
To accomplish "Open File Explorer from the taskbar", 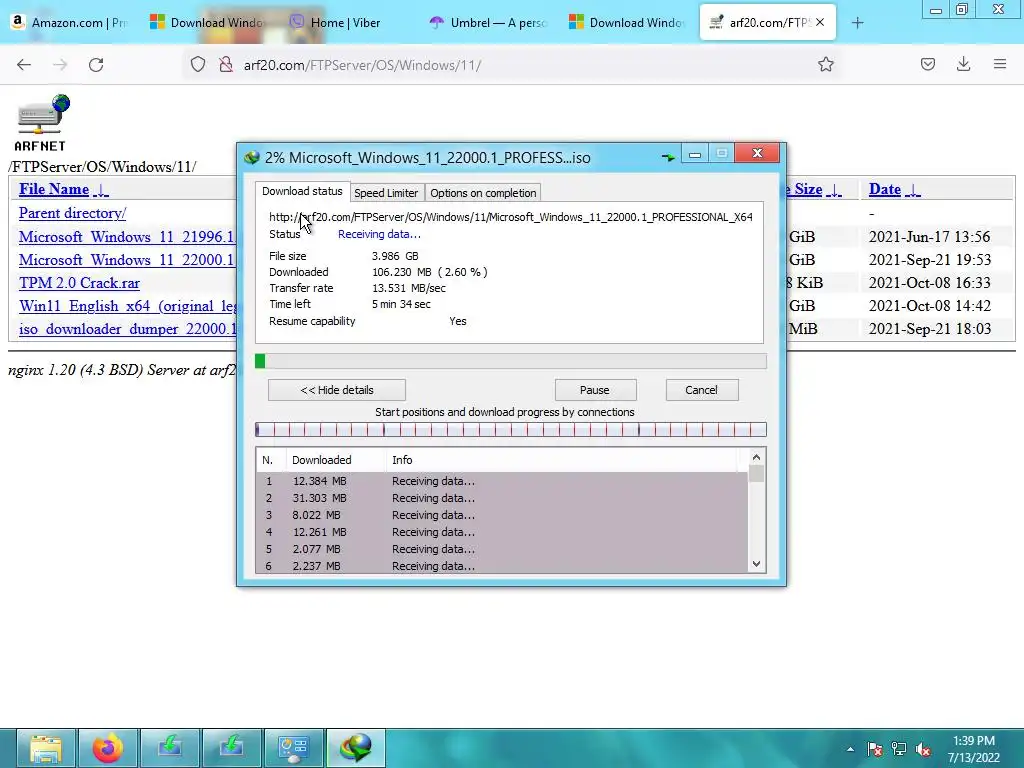I will click(x=46, y=748).
